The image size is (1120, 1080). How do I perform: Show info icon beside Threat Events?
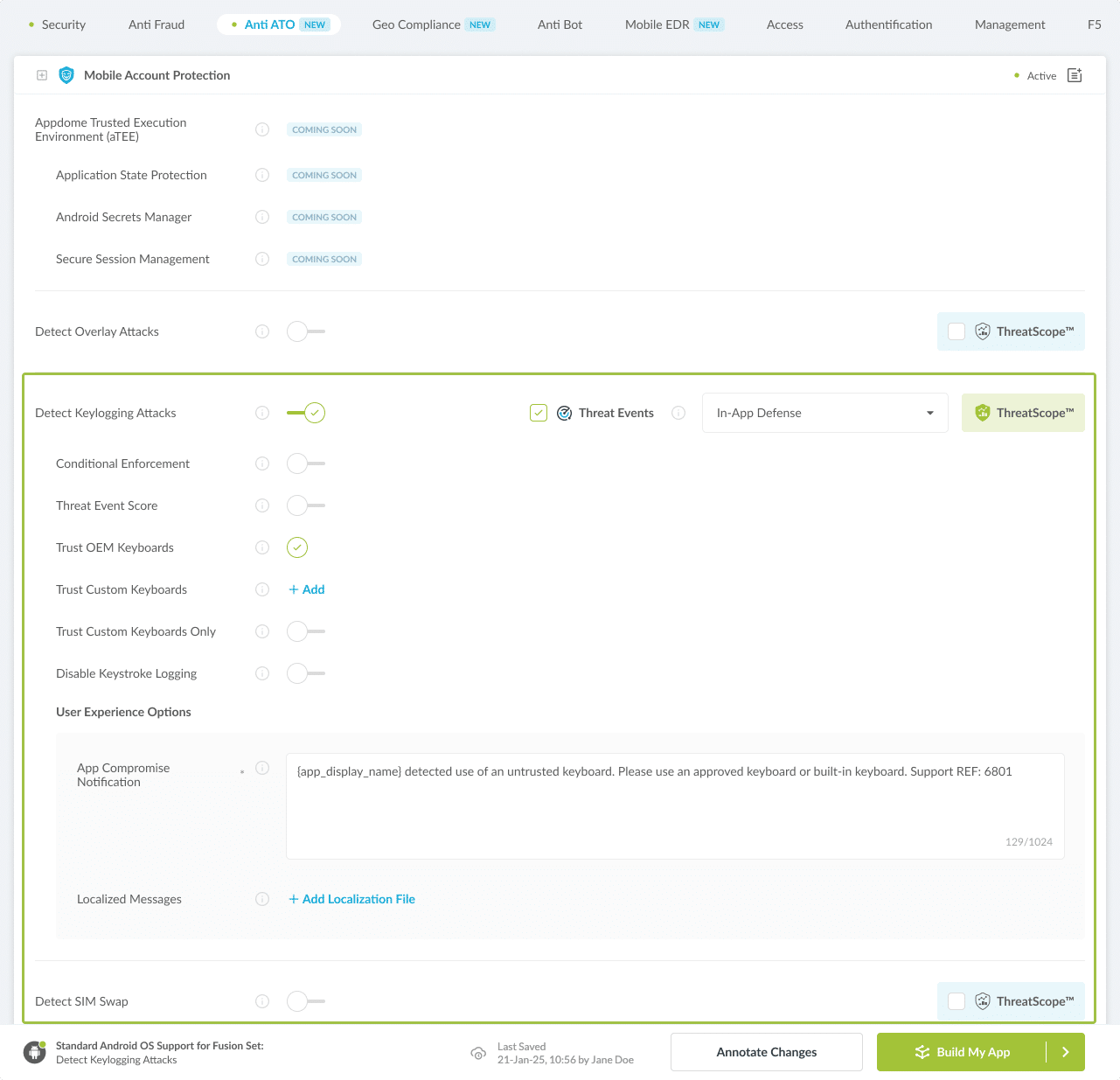tap(678, 413)
